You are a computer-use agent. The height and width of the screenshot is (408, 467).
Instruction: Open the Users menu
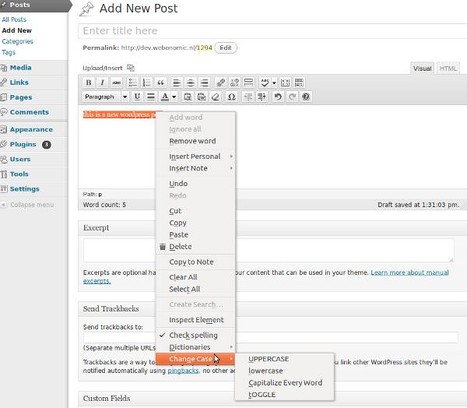20,159
